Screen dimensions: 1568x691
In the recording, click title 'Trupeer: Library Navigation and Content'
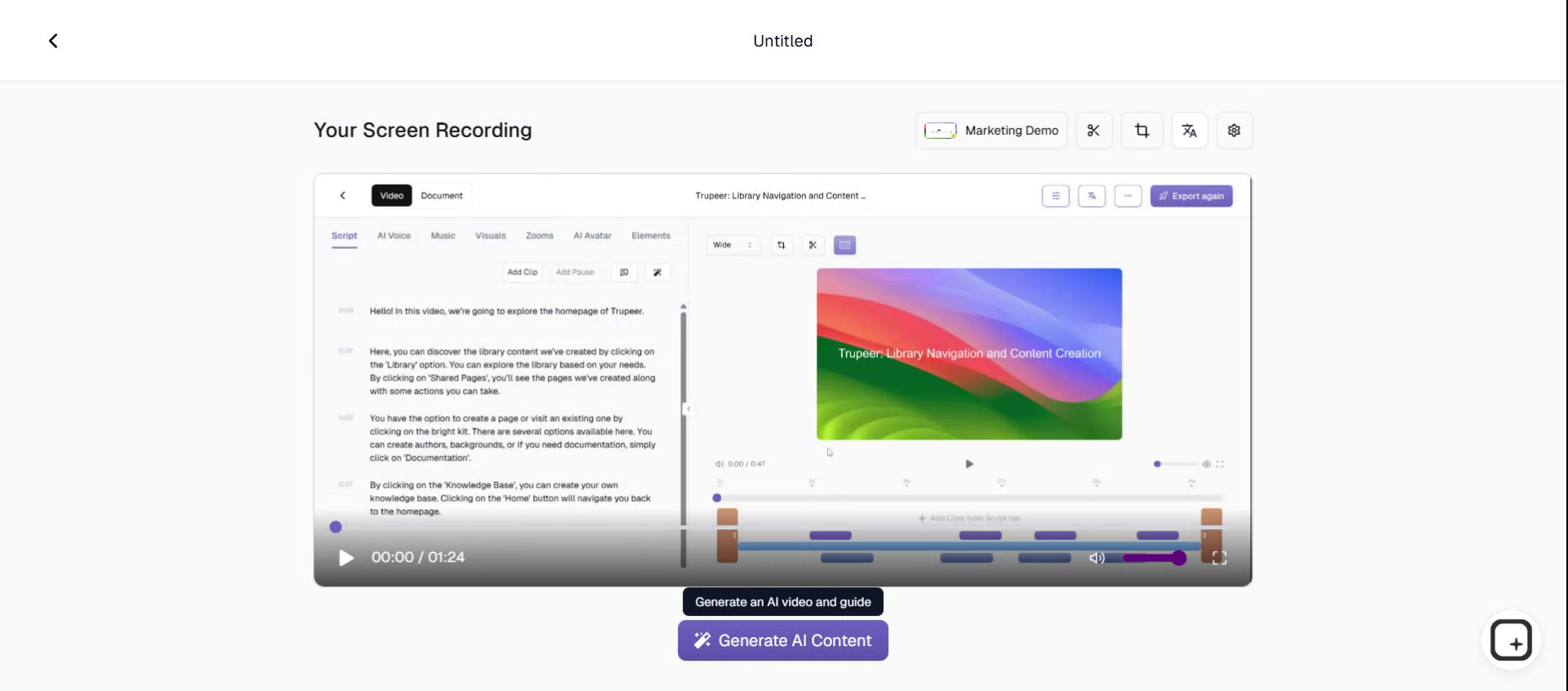pos(780,196)
